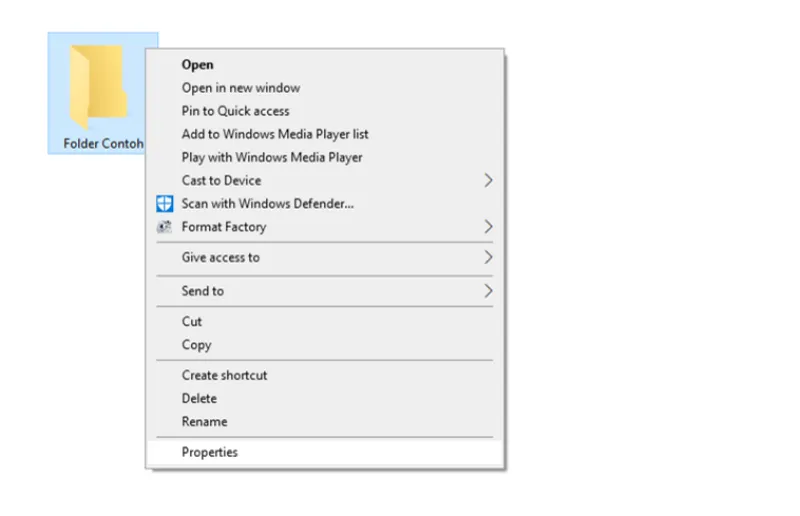Screen dimensions: 800x516
Task: Choose Copy from the context menu
Action: 324,345
